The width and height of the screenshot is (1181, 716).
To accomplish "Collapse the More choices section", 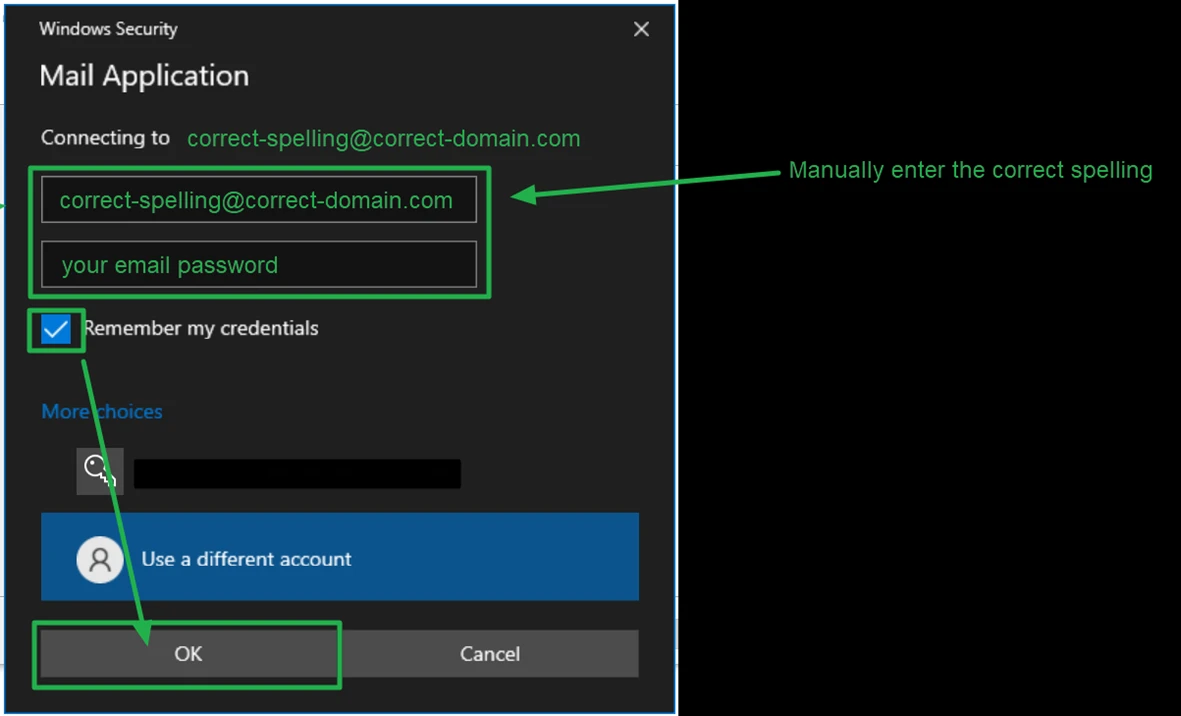I will (x=101, y=412).
